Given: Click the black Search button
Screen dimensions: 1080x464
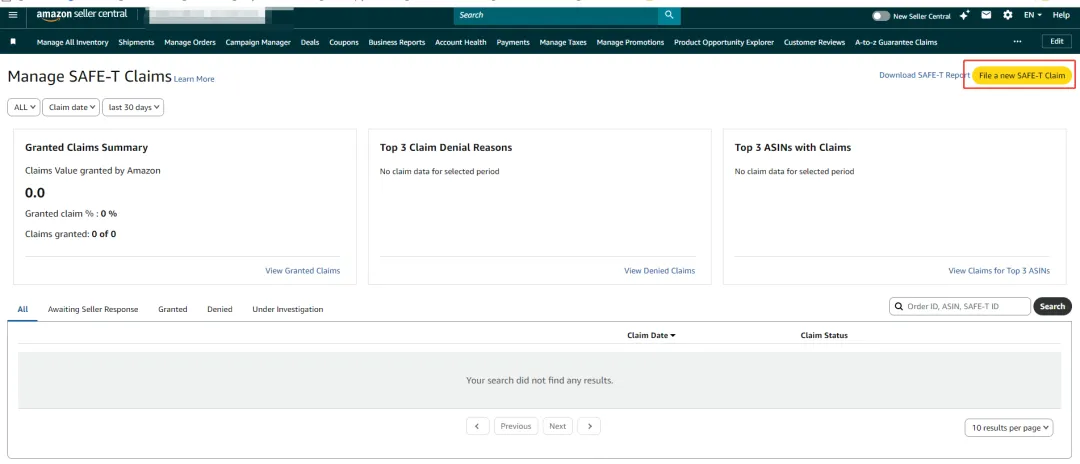Looking at the screenshot, I should pyautogui.click(x=1052, y=306).
